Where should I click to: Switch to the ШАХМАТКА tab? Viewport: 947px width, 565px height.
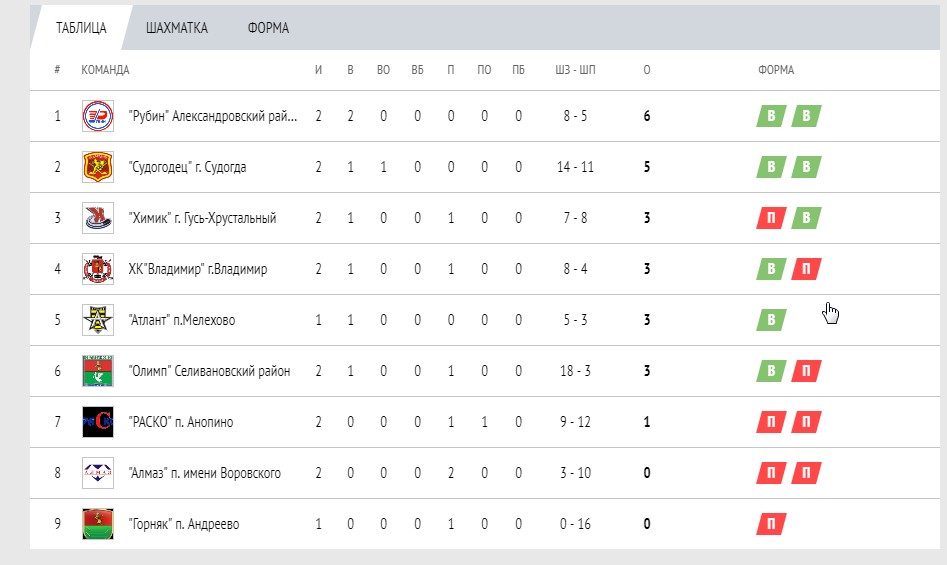pos(177,28)
